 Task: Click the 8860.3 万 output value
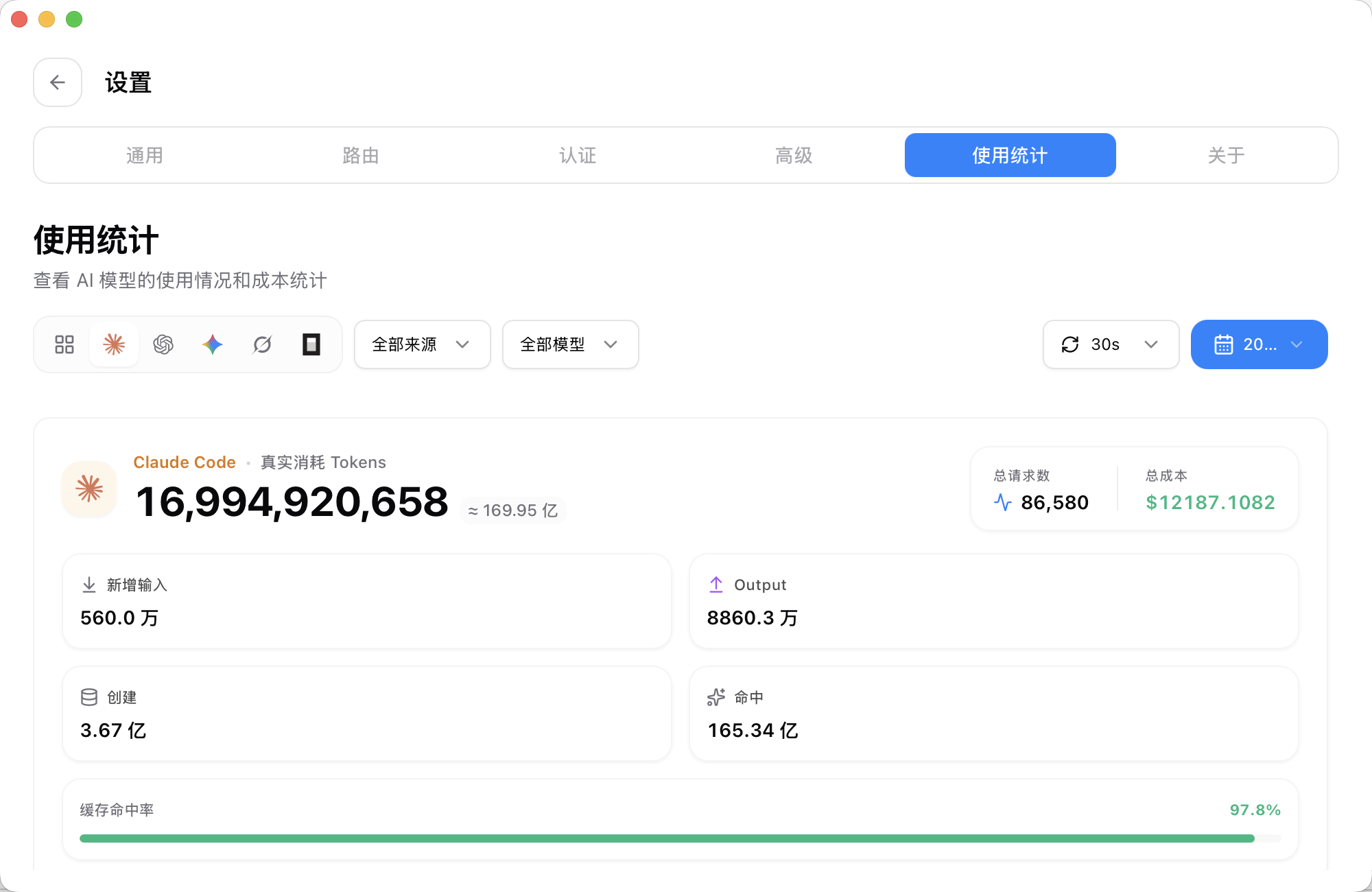[753, 618]
